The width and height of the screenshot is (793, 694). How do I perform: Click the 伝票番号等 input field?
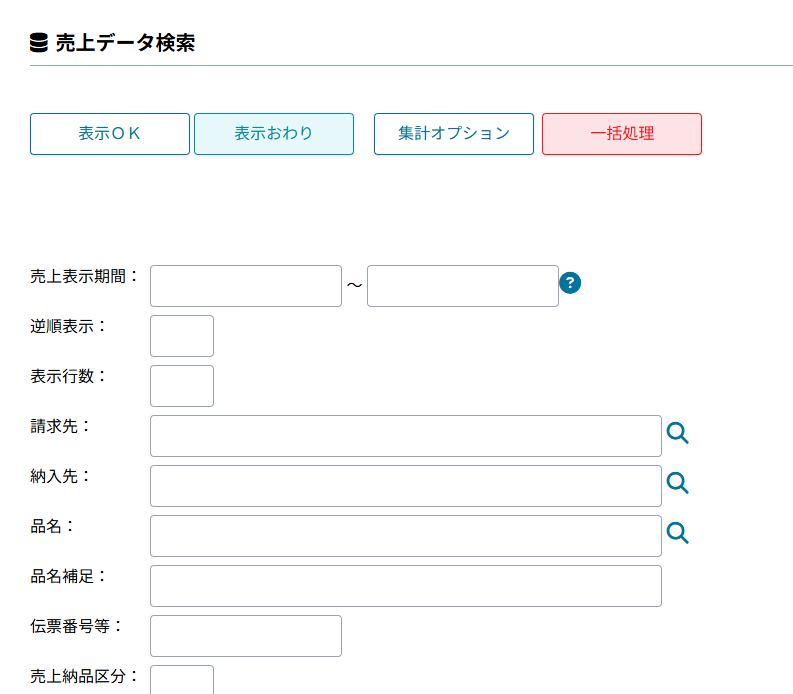pos(246,636)
